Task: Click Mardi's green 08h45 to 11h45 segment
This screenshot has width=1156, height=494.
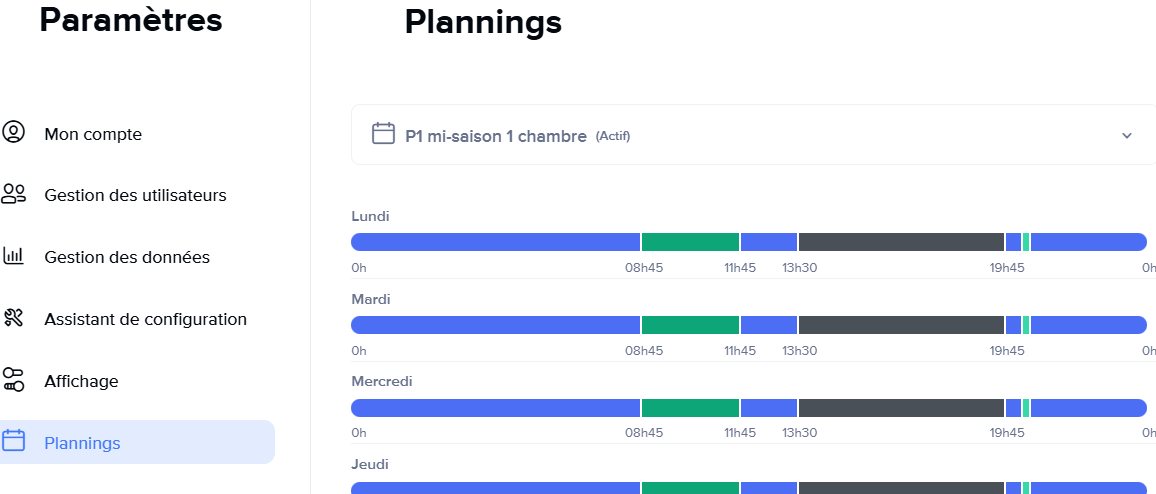Action: 690,325
